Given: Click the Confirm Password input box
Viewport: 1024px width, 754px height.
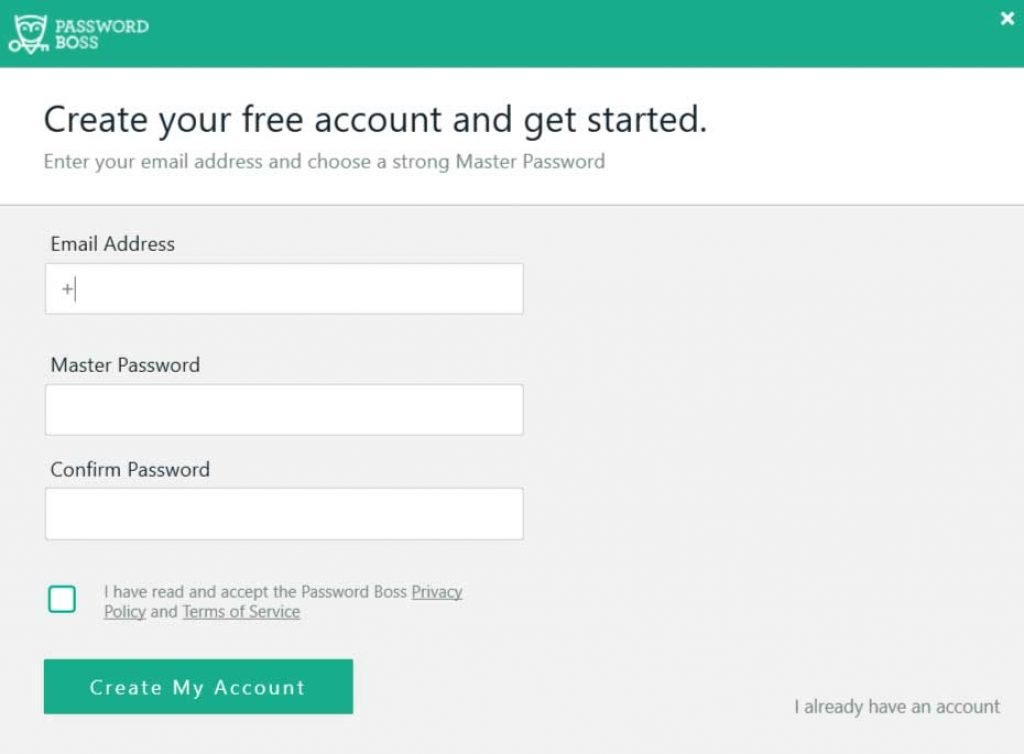Looking at the screenshot, I should click(x=283, y=513).
